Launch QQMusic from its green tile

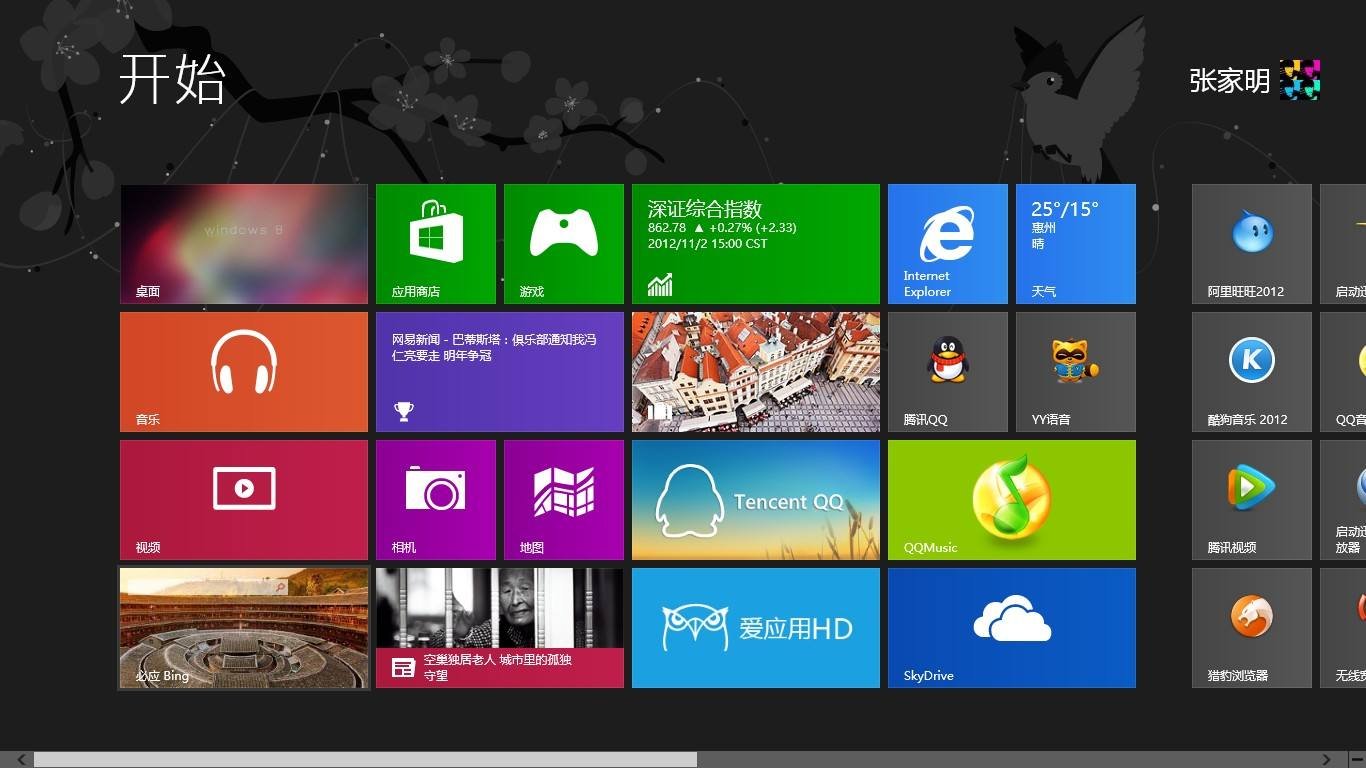1010,499
